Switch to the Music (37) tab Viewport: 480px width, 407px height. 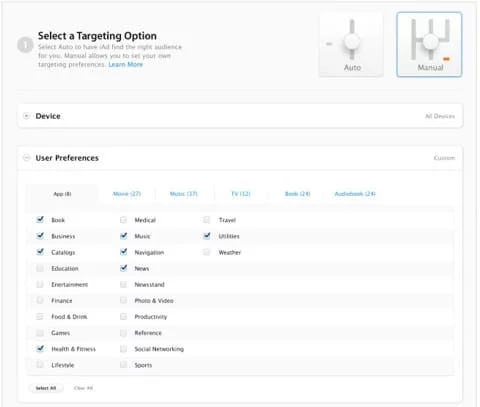tap(184, 194)
